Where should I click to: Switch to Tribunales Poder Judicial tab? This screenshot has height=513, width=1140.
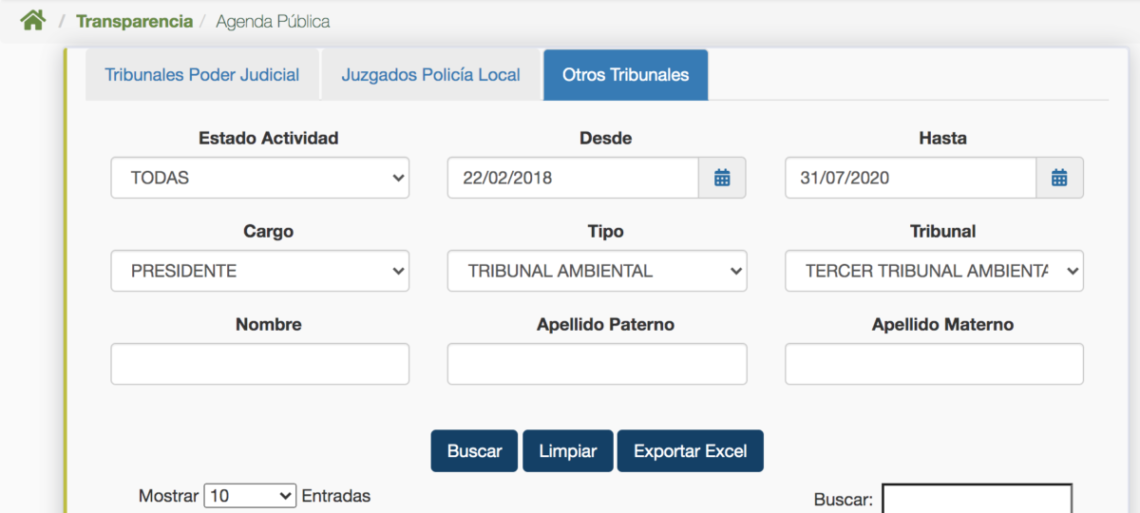click(x=202, y=75)
